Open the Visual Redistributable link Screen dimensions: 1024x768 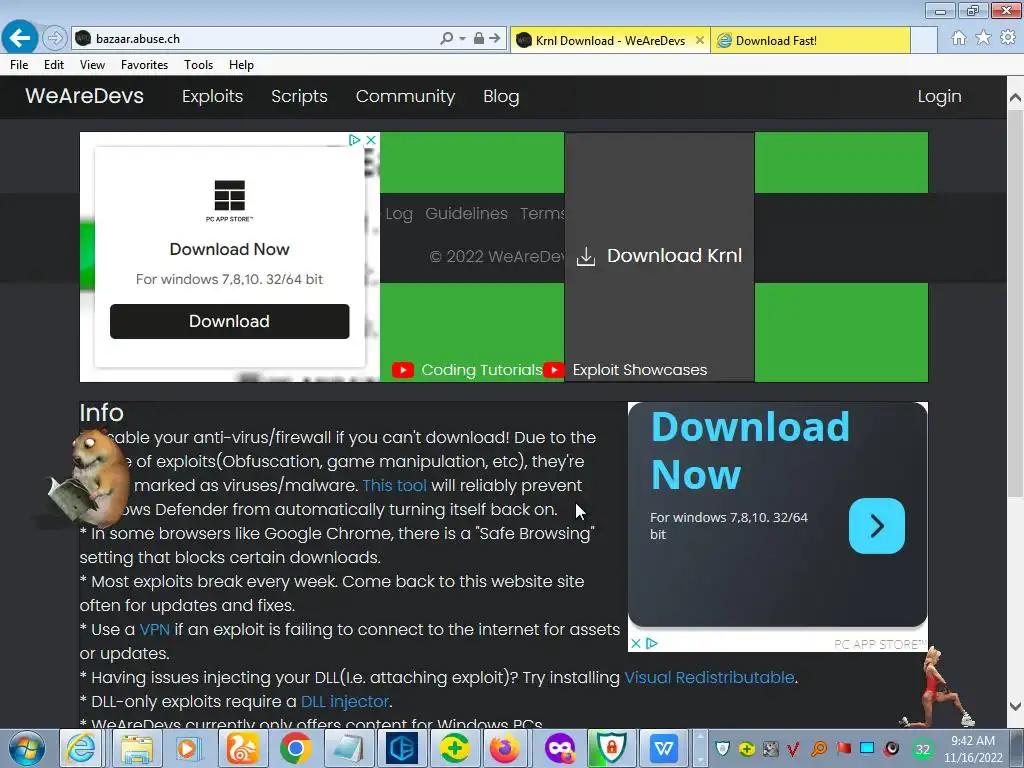(x=709, y=677)
